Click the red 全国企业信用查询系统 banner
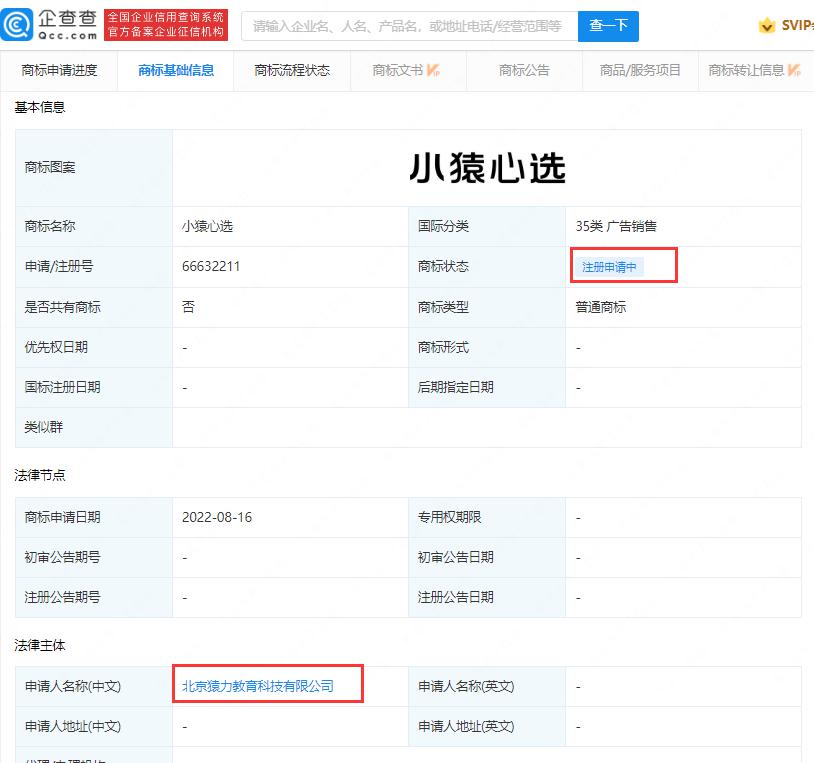Viewport: 814px width, 763px height. pyautogui.click(x=166, y=24)
